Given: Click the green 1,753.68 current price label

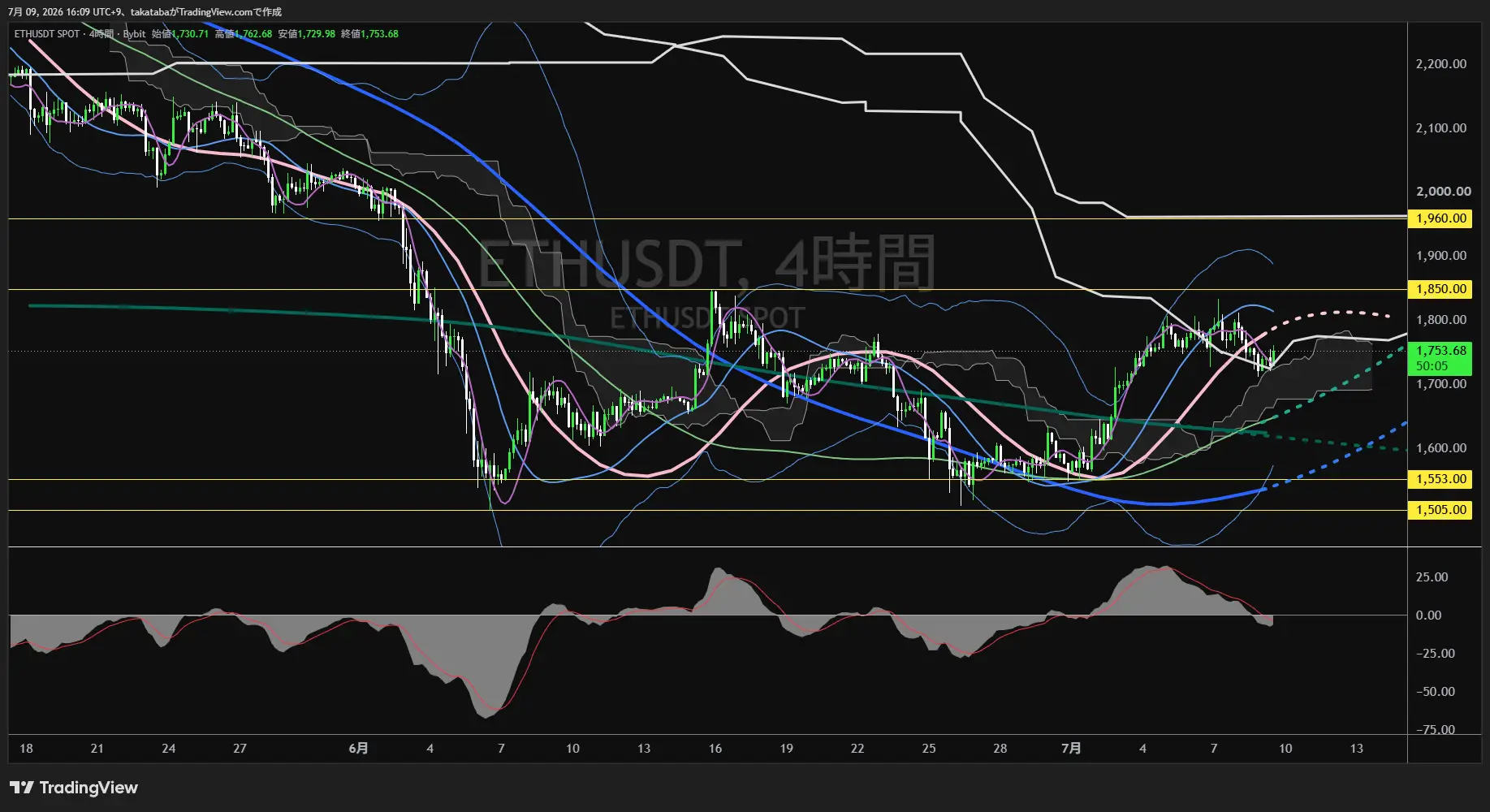Looking at the screenshot, I should (x=1440, y=358).
